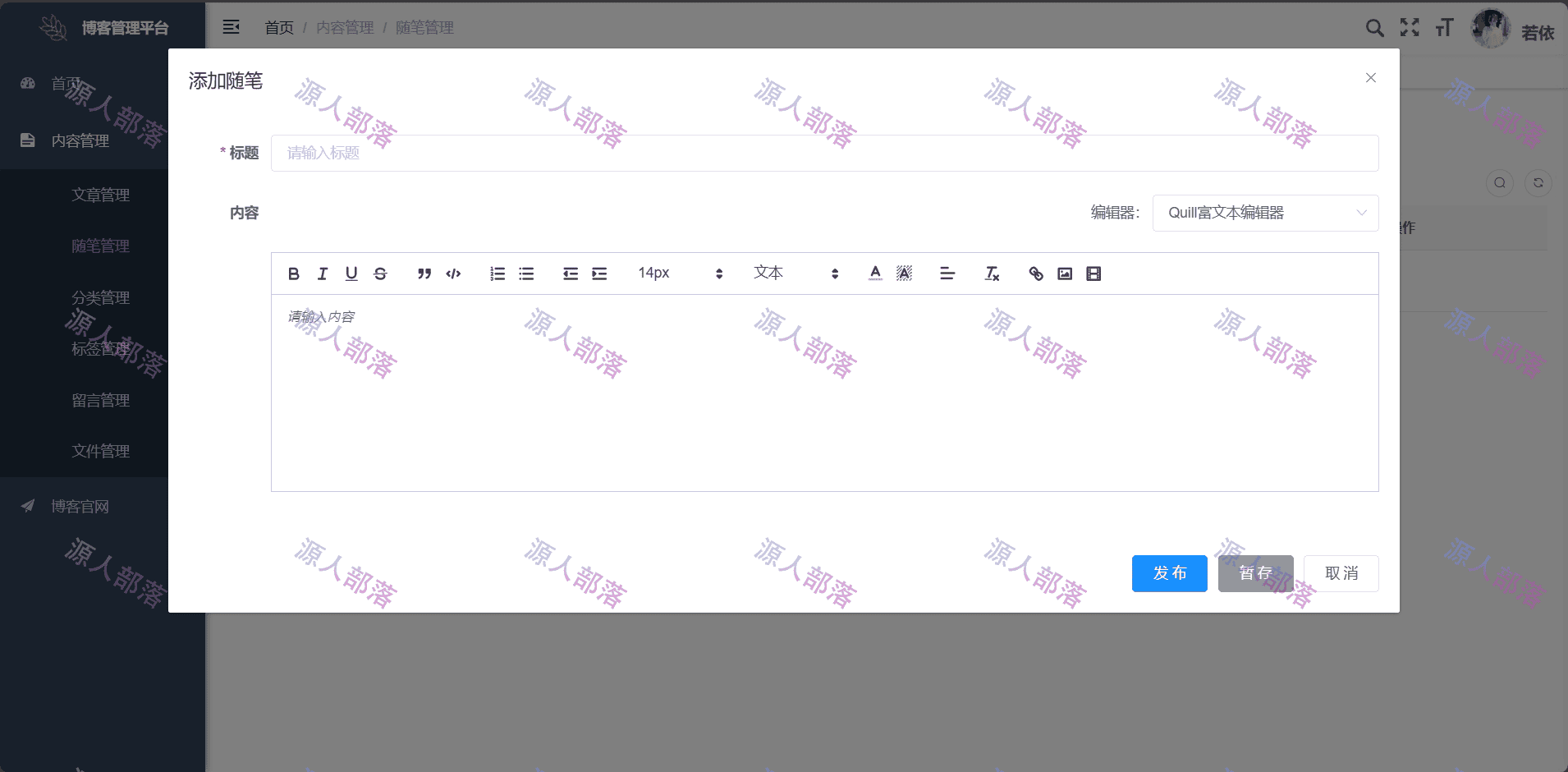
Task: Click the 标题 title input field
Action: 824,153
